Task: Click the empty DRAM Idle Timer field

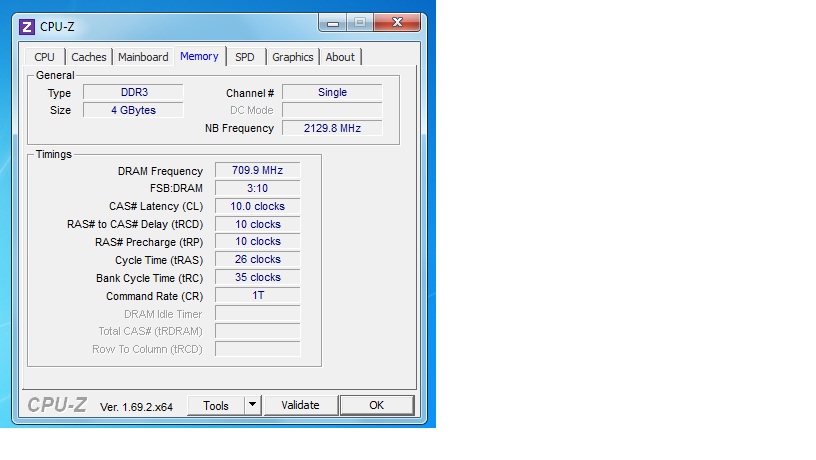Action: pos(258,313)
